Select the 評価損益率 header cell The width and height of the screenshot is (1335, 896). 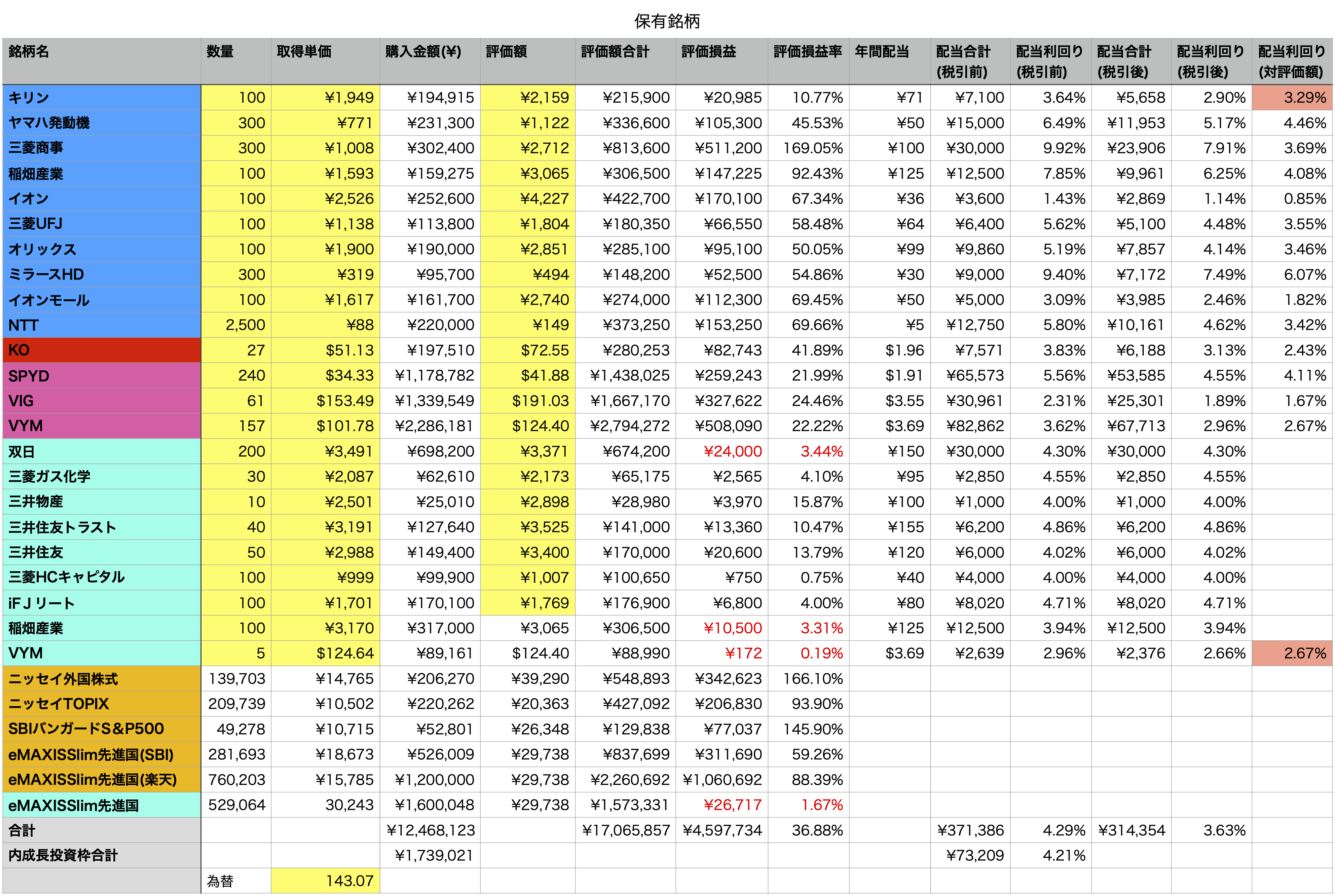[808, 62]
